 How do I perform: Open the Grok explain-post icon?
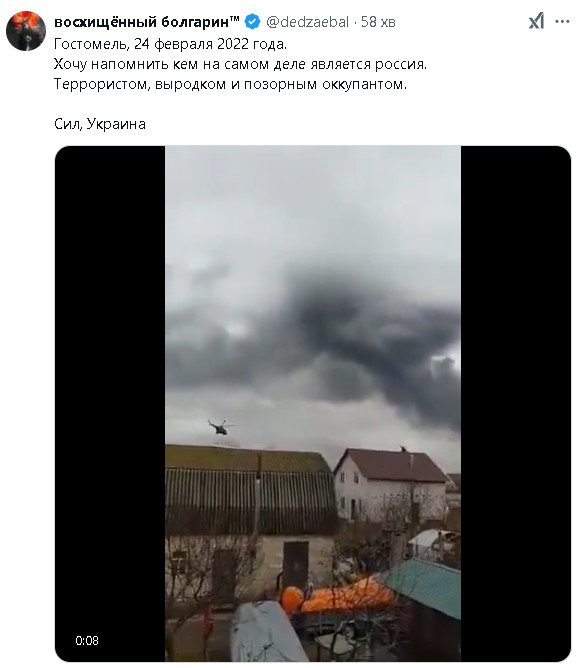tap(536, 21)
